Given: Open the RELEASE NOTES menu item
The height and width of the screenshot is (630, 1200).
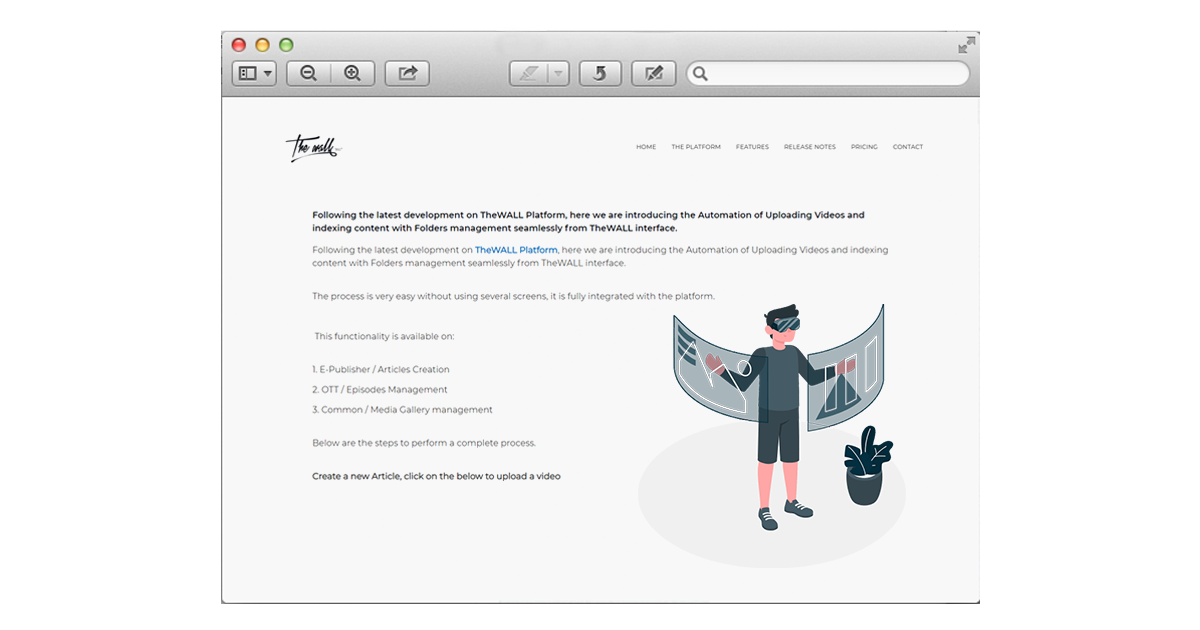Looking at the screenshot, I should pyautogui.click(x=810, y=147).
